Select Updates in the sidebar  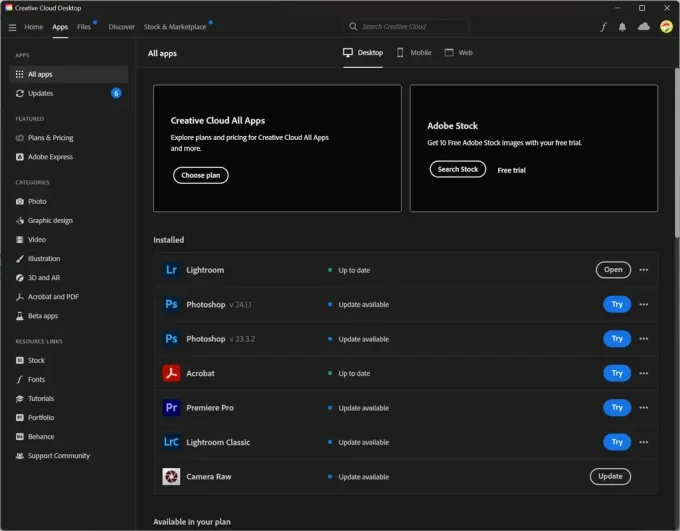coord(41,93)
